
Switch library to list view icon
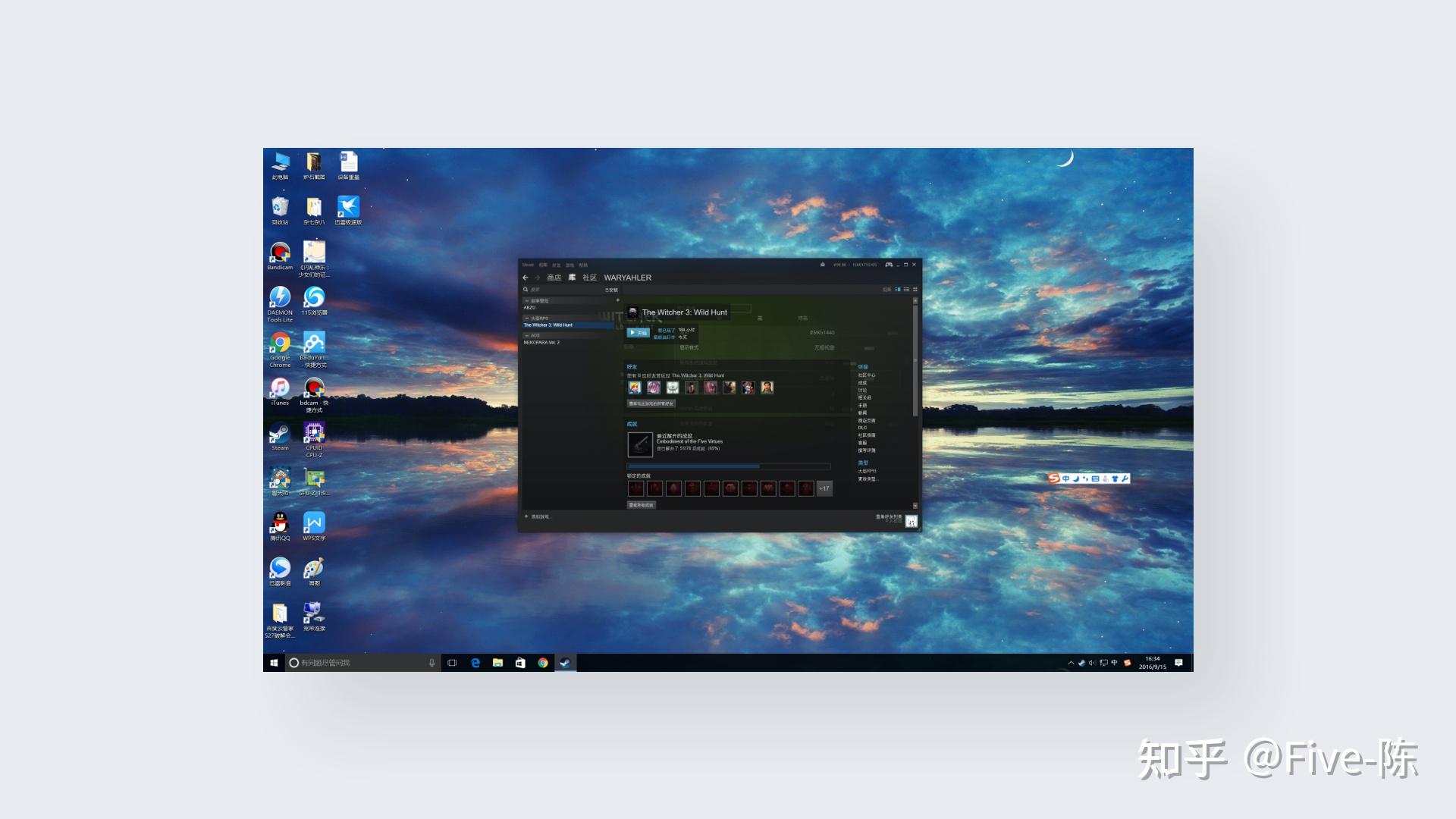pos(906,290)
